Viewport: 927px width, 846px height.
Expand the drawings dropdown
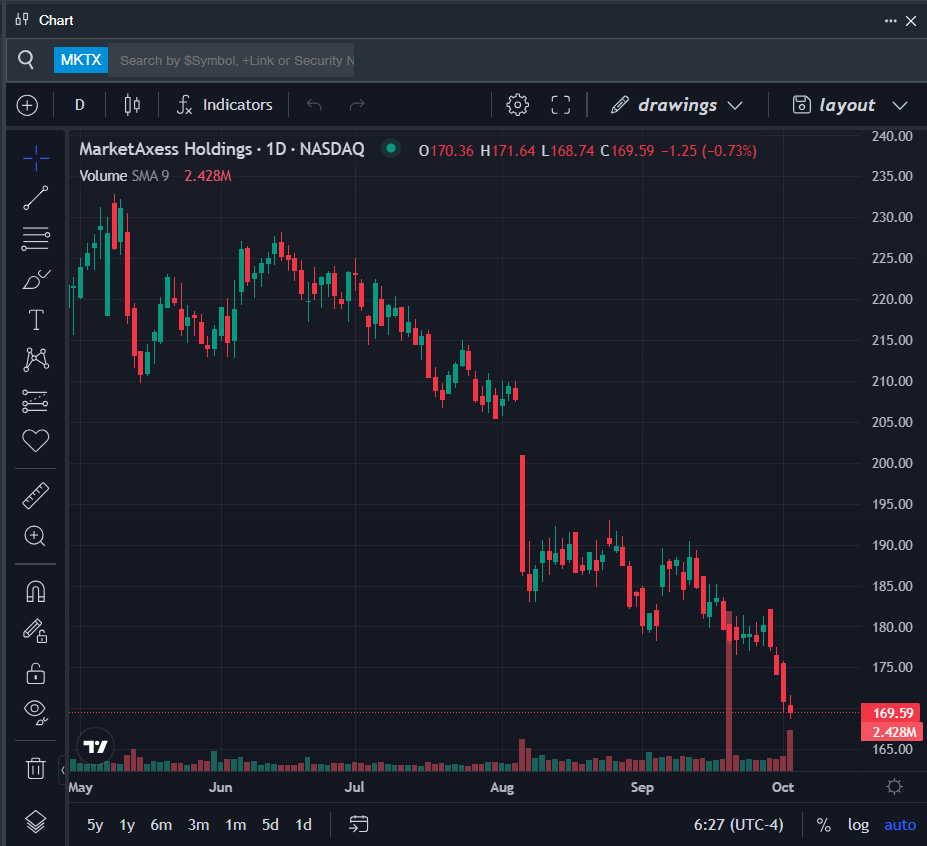click(677, 105)
